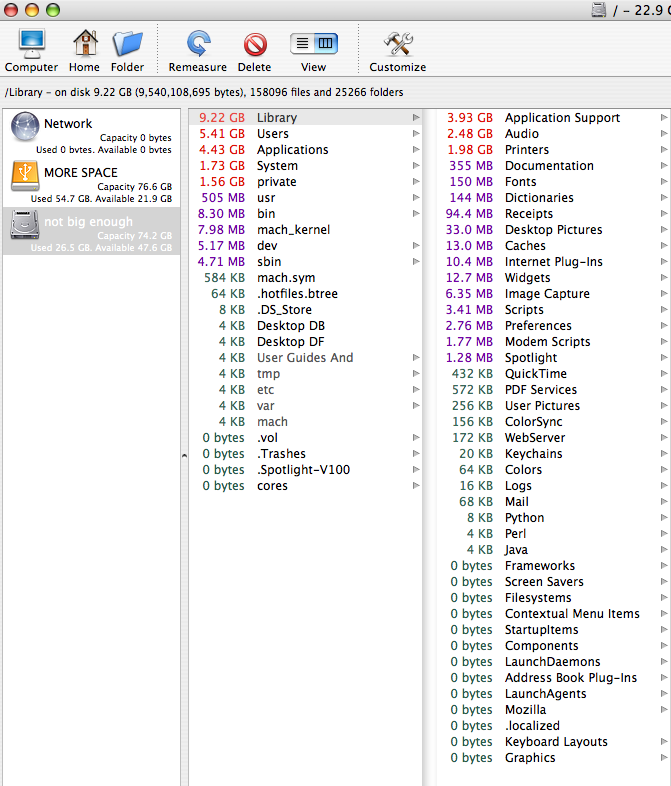Image resolution: width=671 pixels, height=786 pixels.
Task: Expand the System folder arrow
Action: (416, 165)
